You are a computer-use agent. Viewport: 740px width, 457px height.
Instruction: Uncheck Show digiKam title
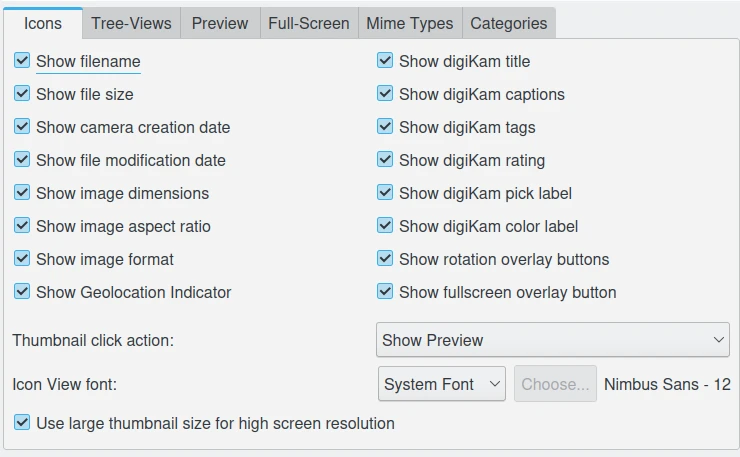click(x=385, y=62)
